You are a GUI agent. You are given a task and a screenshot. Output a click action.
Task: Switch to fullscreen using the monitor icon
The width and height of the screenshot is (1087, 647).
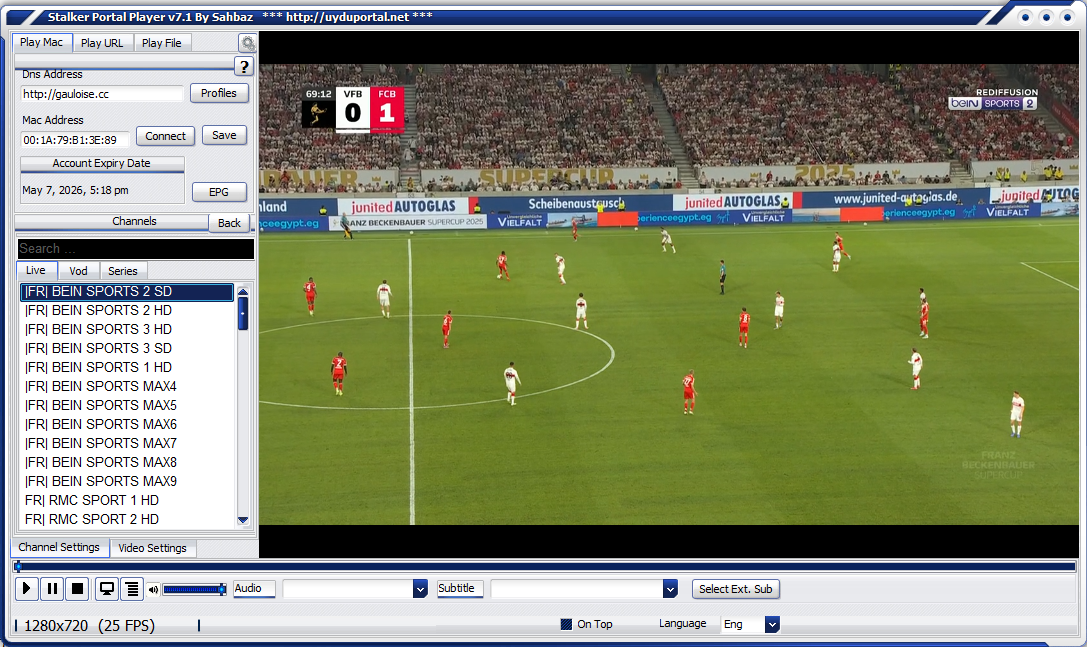coord(107,589)
